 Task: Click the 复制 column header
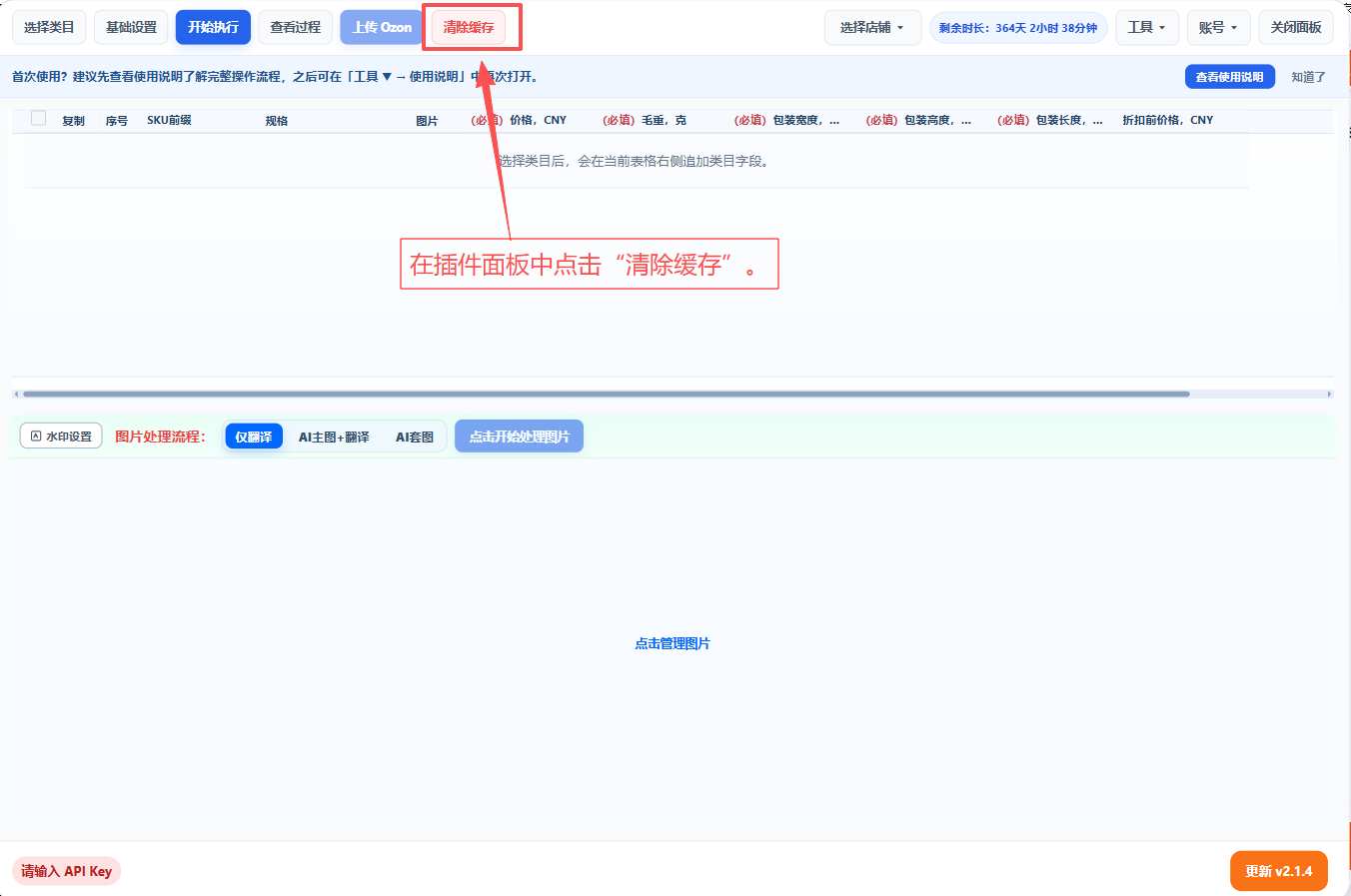tap(73, 121)
